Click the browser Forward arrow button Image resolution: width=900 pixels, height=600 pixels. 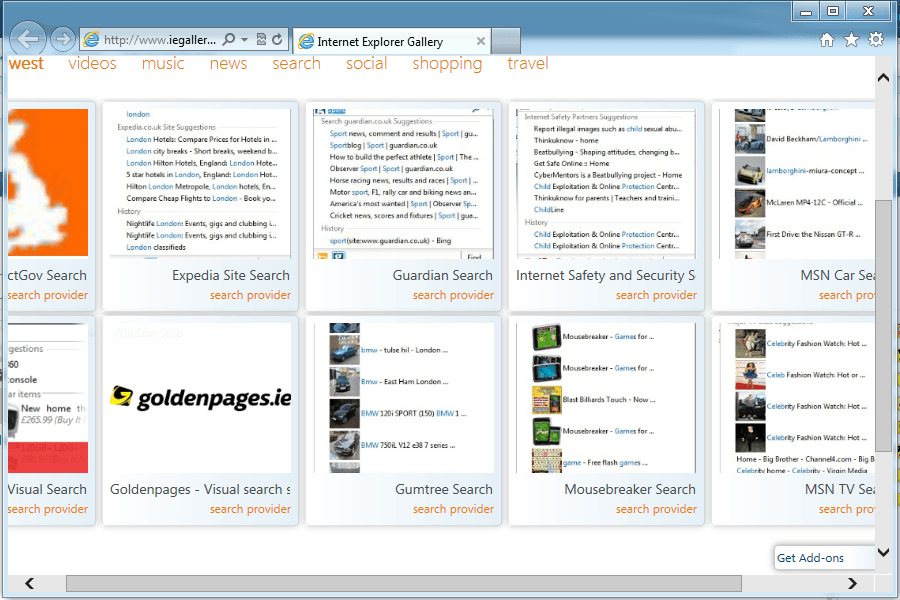[63, 39]
